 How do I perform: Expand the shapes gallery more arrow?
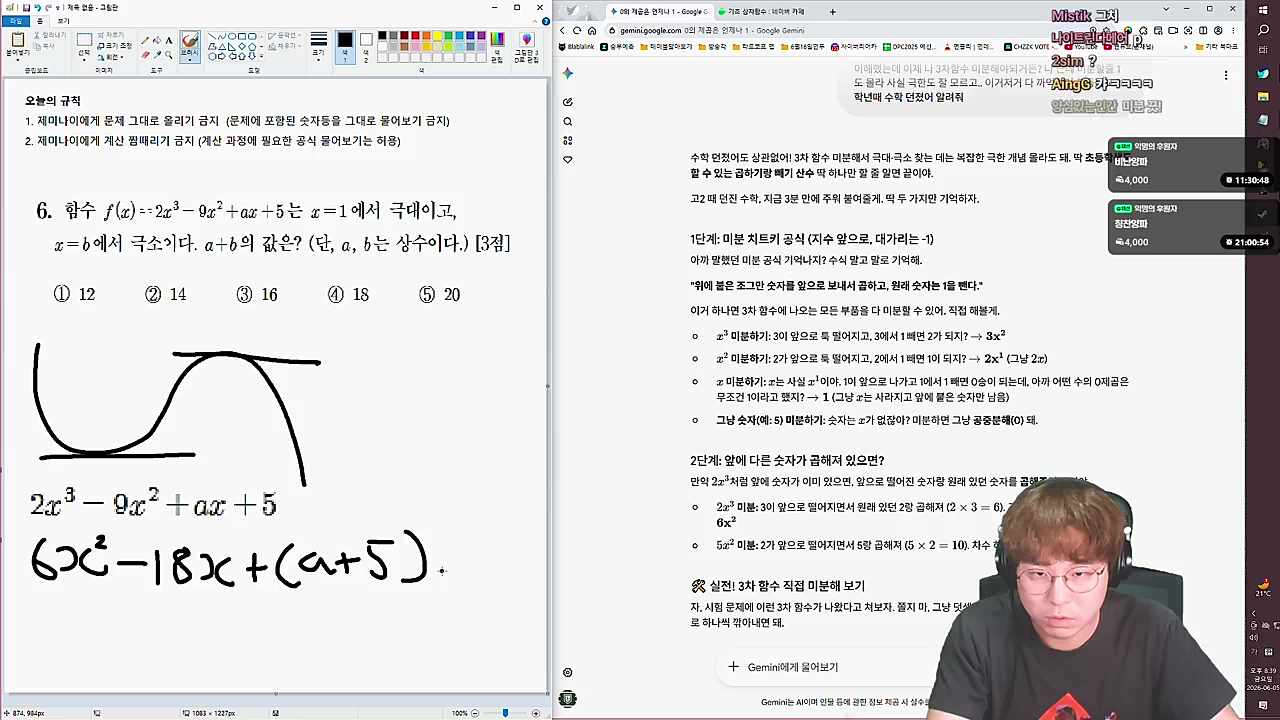click(261, 56)
